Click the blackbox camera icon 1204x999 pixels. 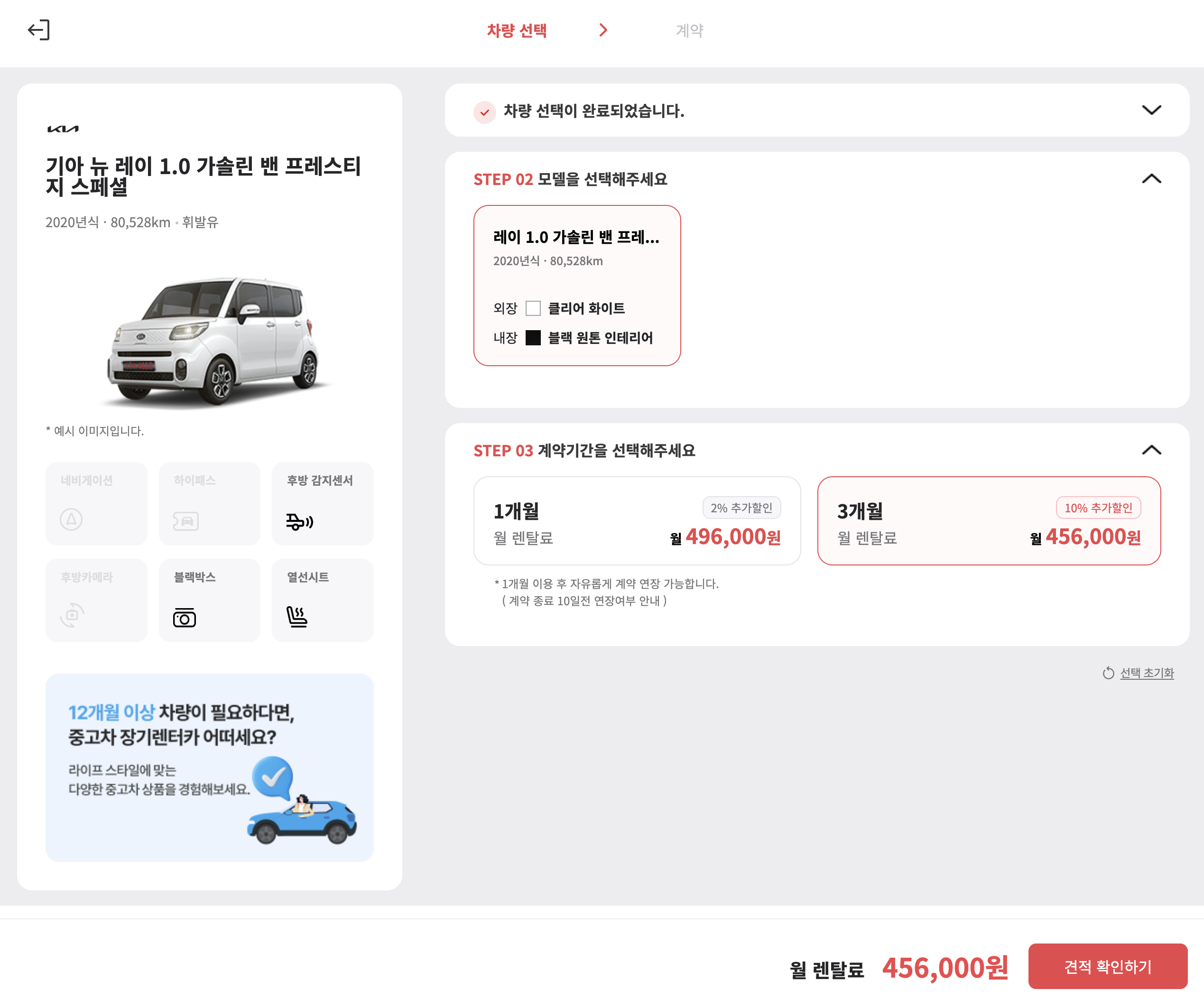tap(184, 617)
